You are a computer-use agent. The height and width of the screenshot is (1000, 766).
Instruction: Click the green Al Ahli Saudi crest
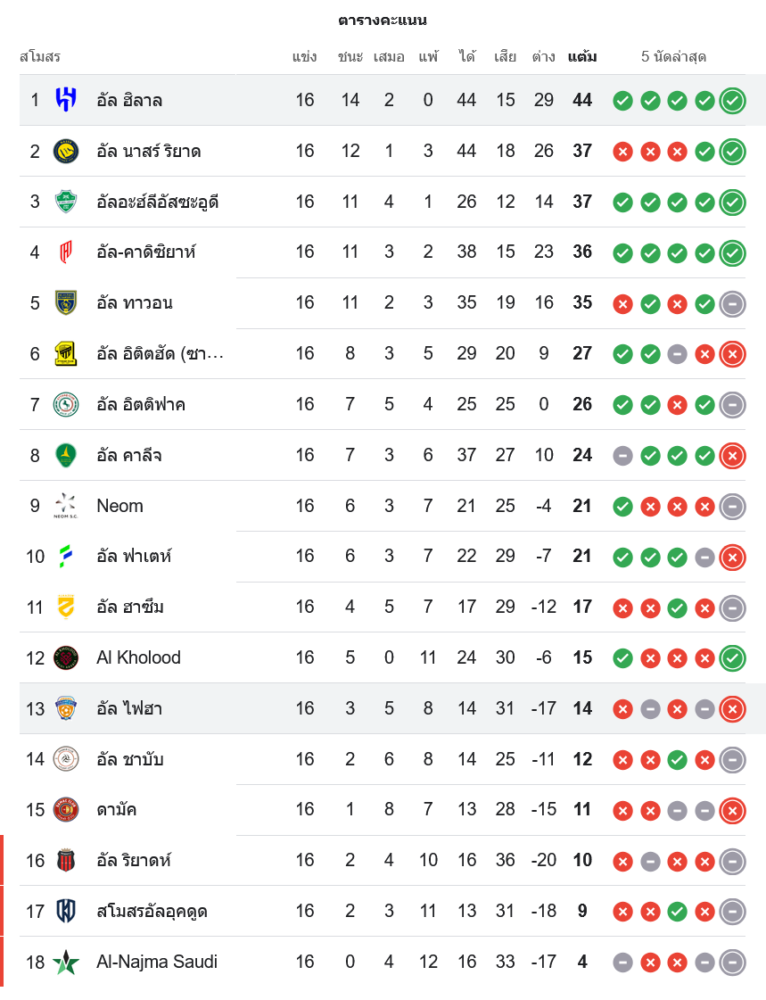(66, 202)
